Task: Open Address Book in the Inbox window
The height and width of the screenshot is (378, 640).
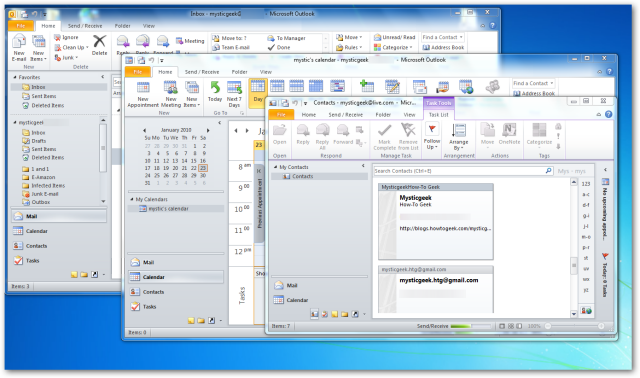Action: tap(443, 47)
